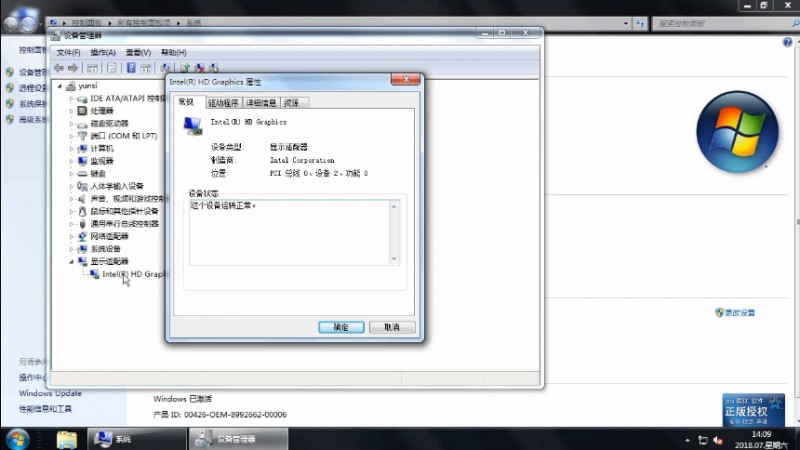800x450 pixels.
Task: Click 正版授权 genuine badge
Action: point(754,410)
